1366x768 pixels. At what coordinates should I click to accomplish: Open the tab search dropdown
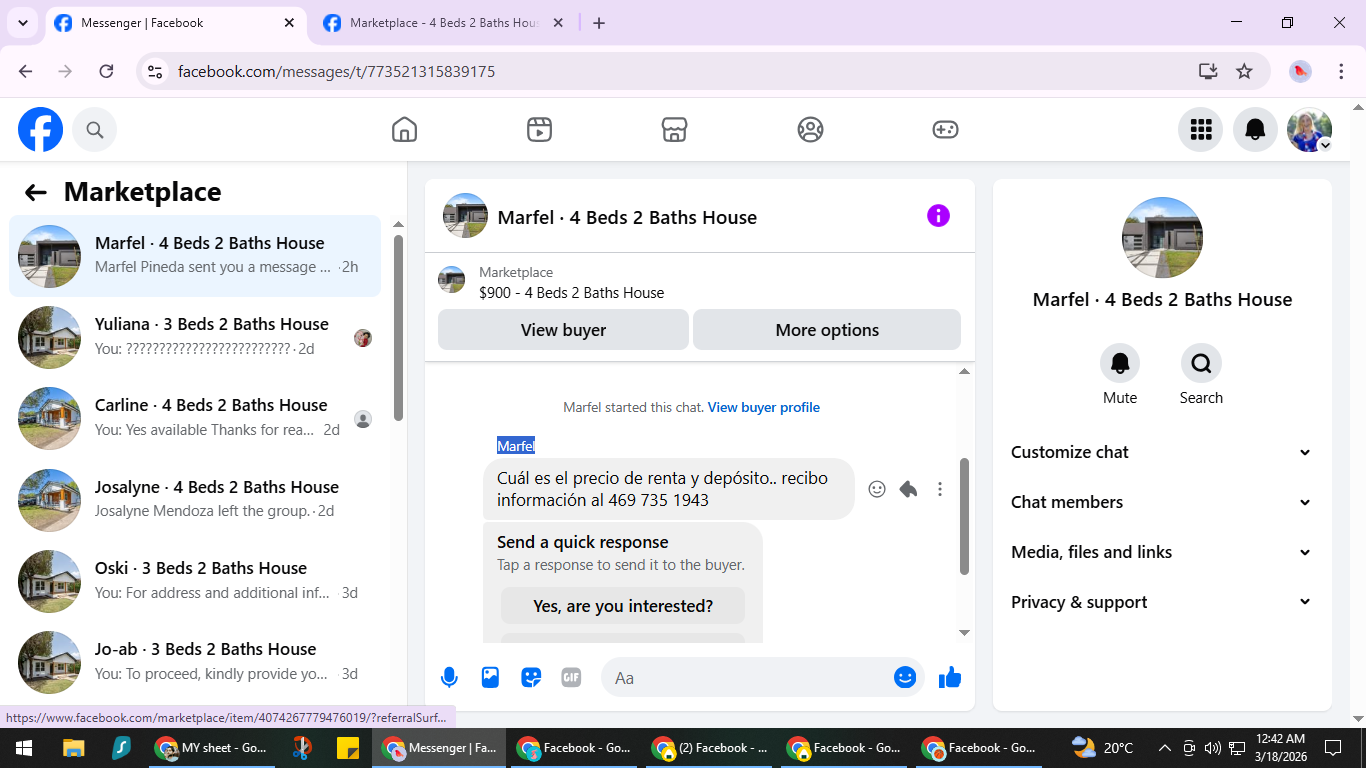click(22, 23)
